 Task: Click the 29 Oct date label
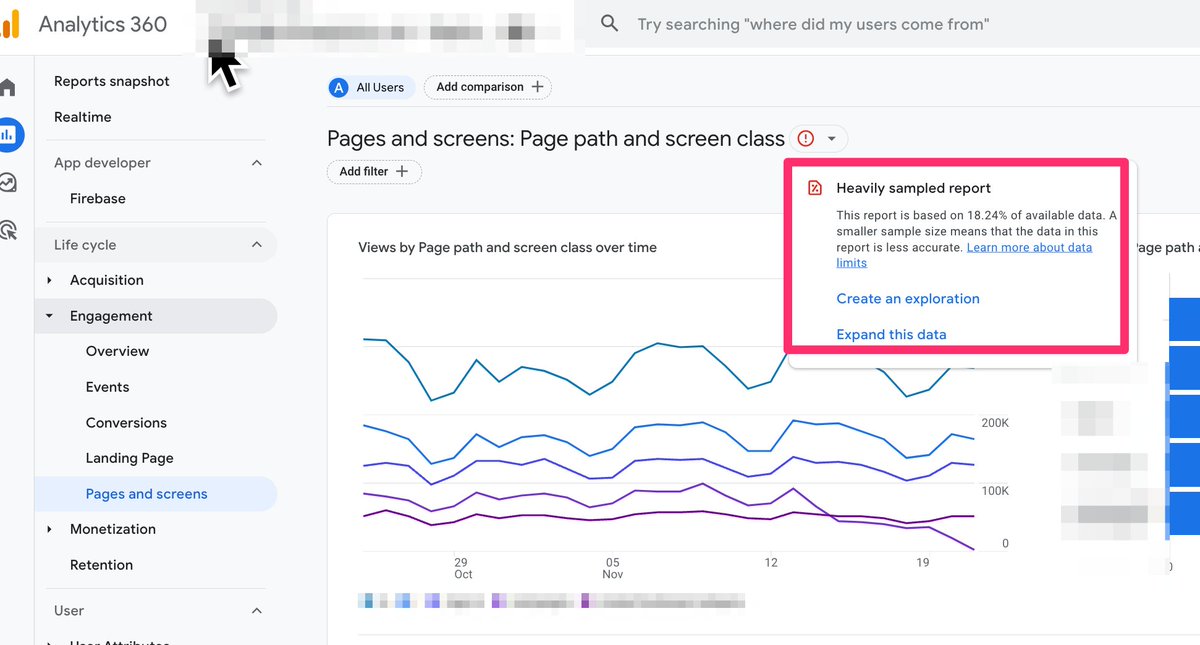pyautogui.click(x=462, y=568)
